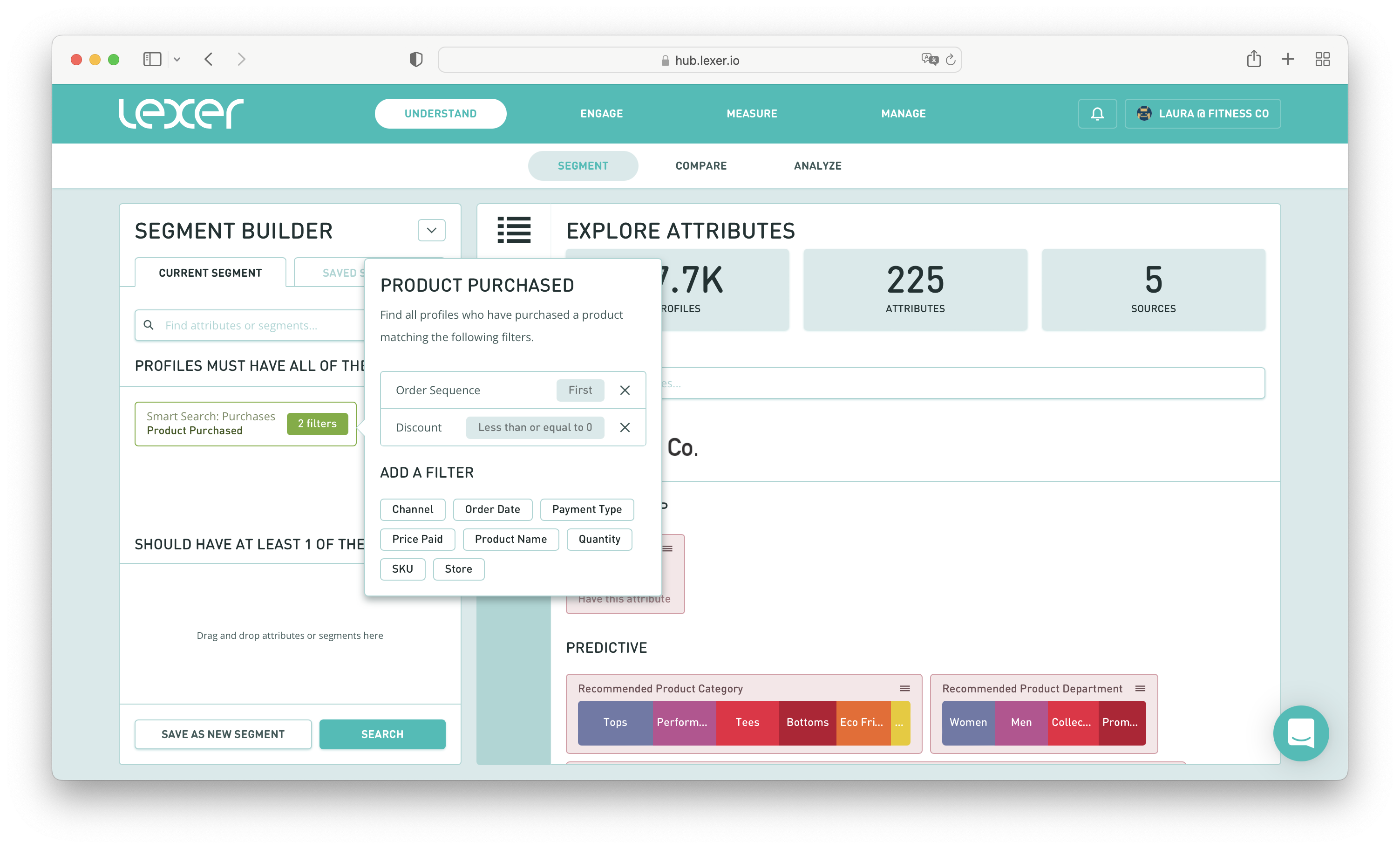Expand the Segment Builder dropdown

click(432, 230)
